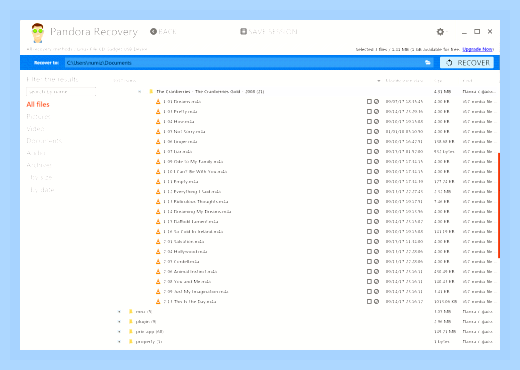520x370 pixels.
Task: Expand the plugin folder
Action: (119, 322)
